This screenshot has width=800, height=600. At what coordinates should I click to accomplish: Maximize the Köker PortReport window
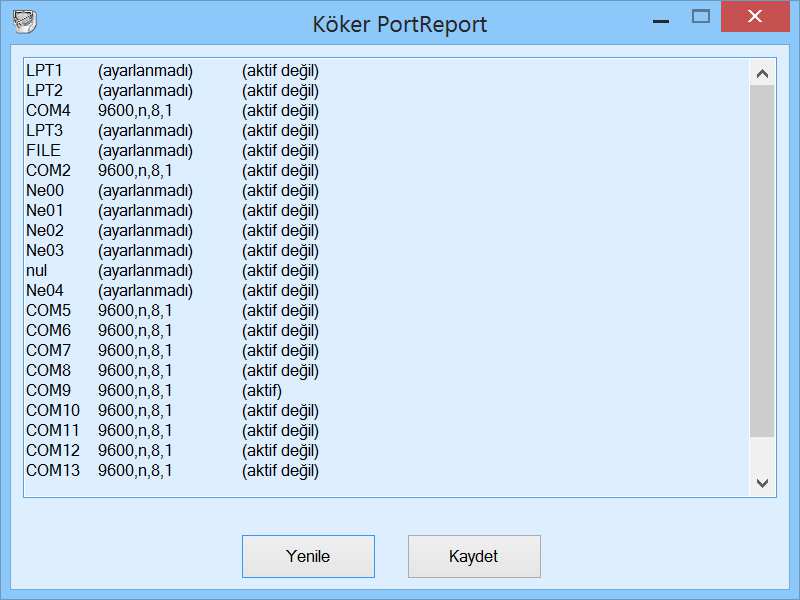coord(701,17)
